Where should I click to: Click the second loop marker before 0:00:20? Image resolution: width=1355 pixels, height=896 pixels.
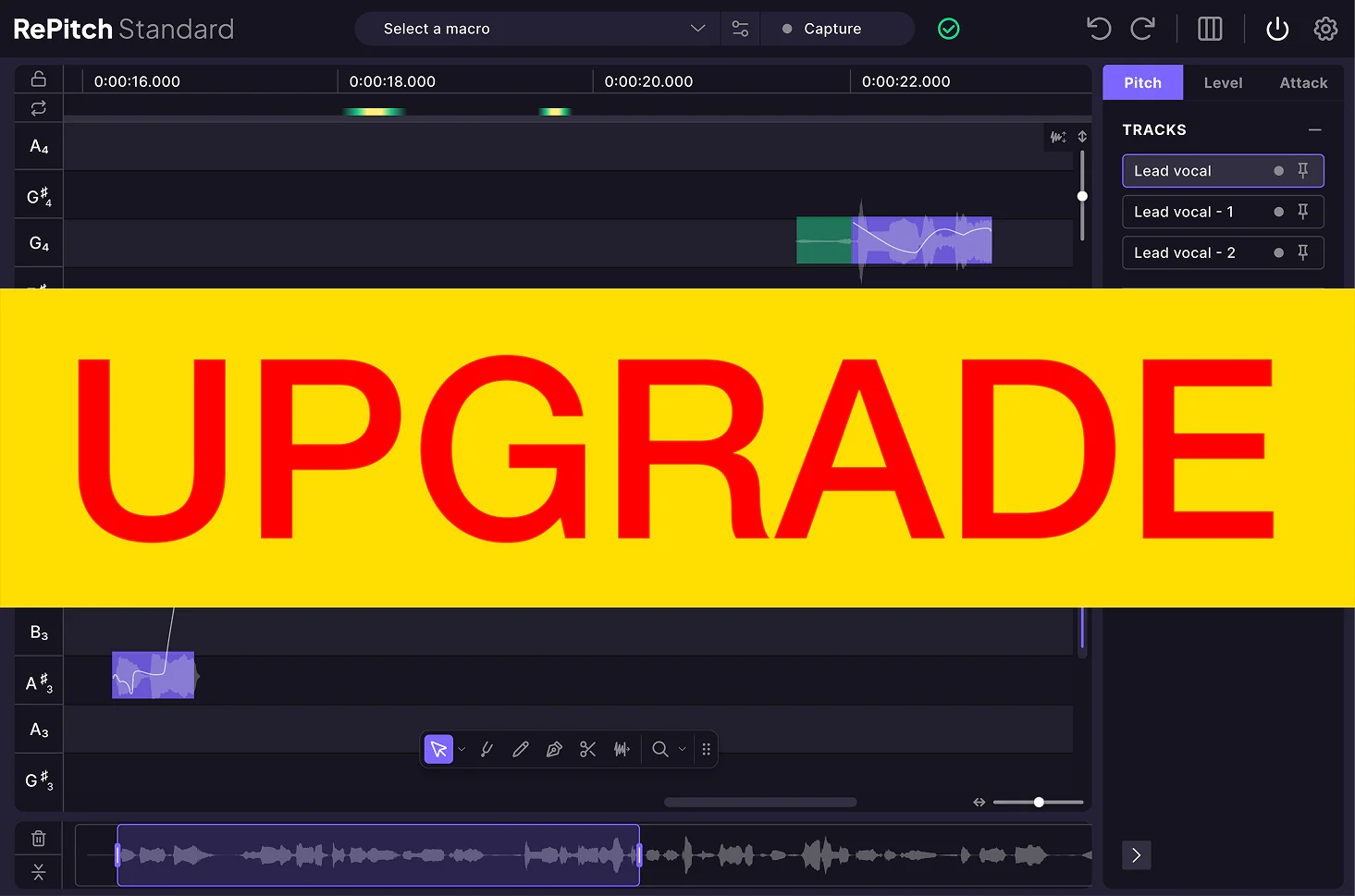555,112
